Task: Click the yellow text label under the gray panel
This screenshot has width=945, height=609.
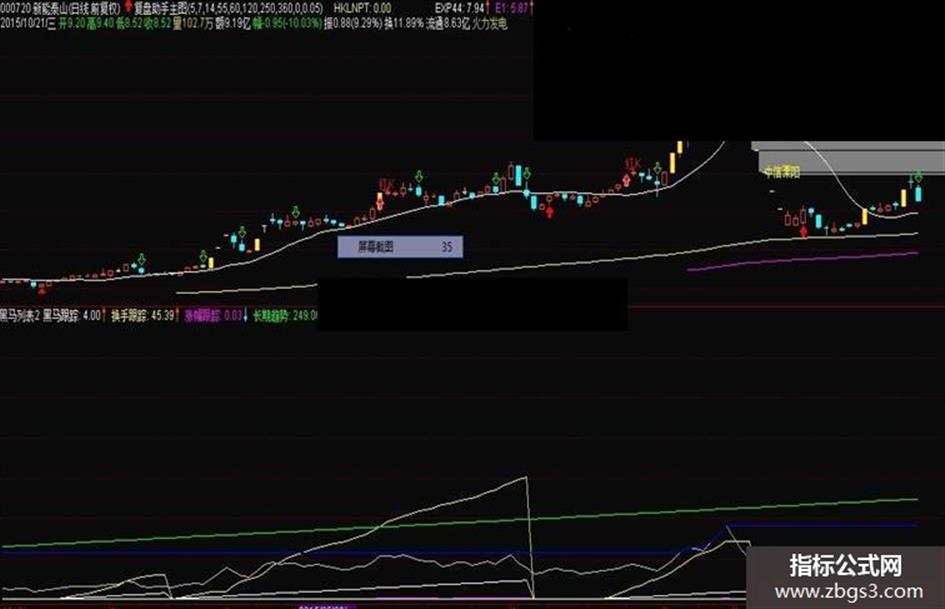Action: pyautogui.click(x=782, y=172)
